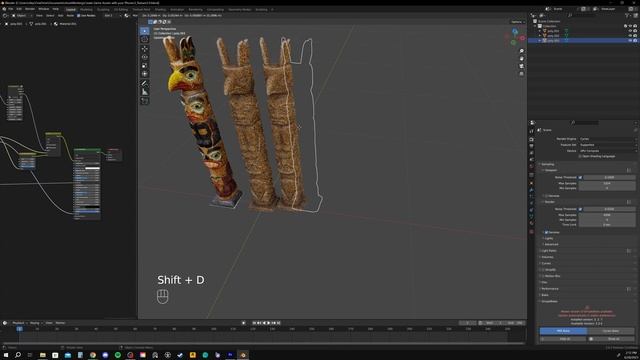Viewport: 640px width, 360px height.
Task: Open the Texture properties tab icon
Action: (531, 231)
